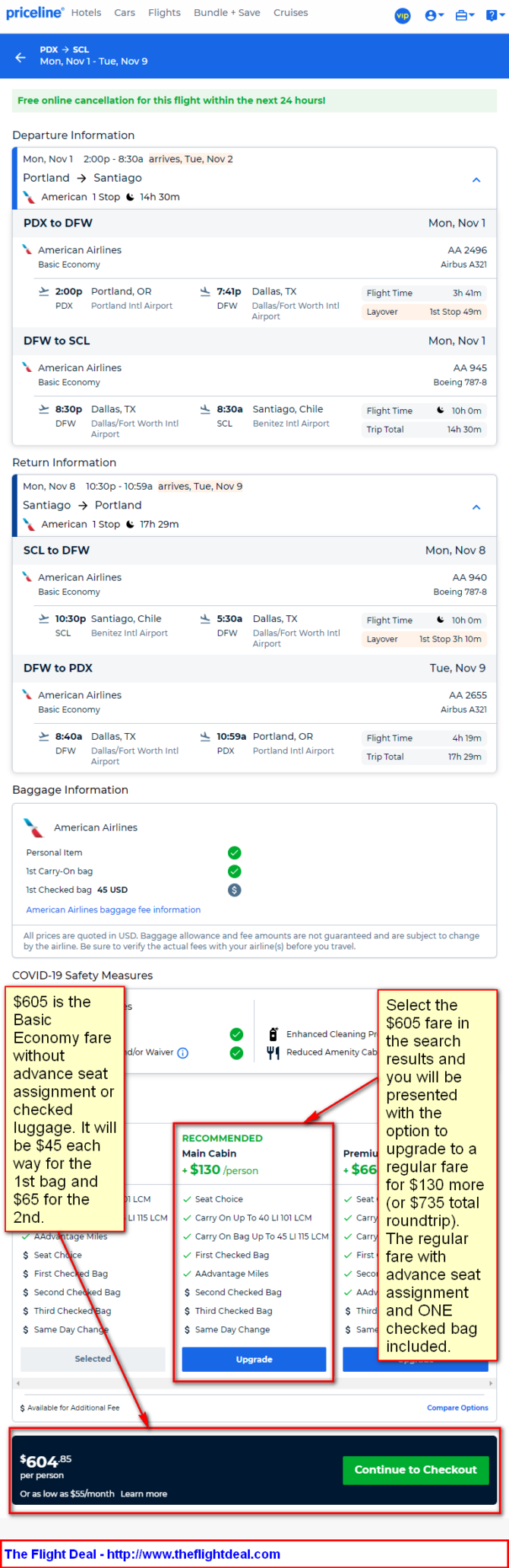Click the priceline logo
509x1568 pixels.
pyautogui.click(x=35, y=13)
